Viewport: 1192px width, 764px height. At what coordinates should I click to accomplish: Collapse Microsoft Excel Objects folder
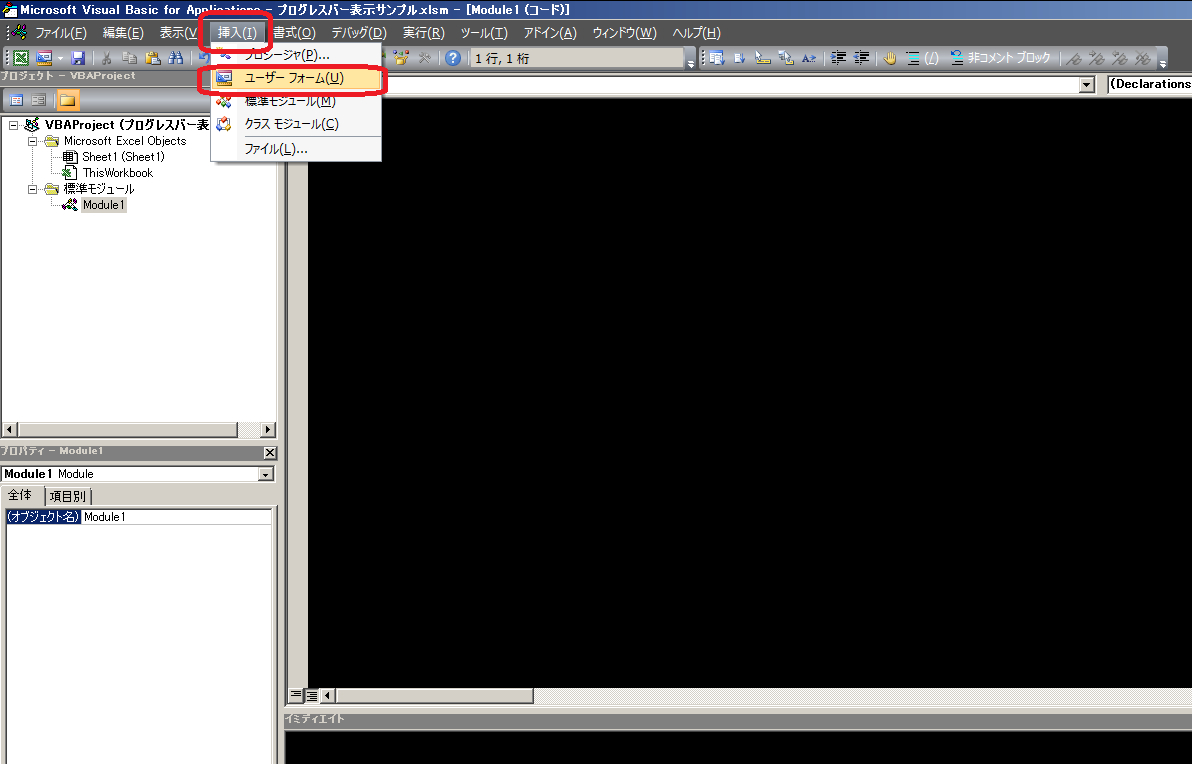[x=32, y=141]
